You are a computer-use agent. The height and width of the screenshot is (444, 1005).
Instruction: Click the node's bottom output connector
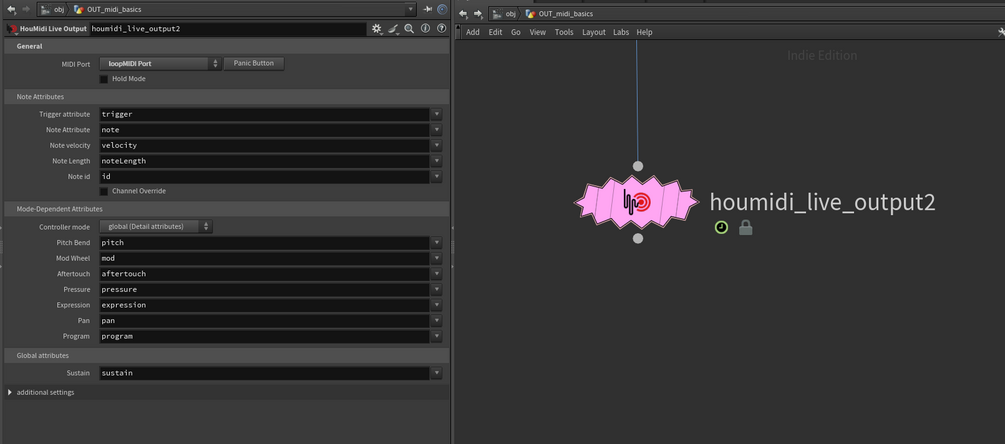638,238
